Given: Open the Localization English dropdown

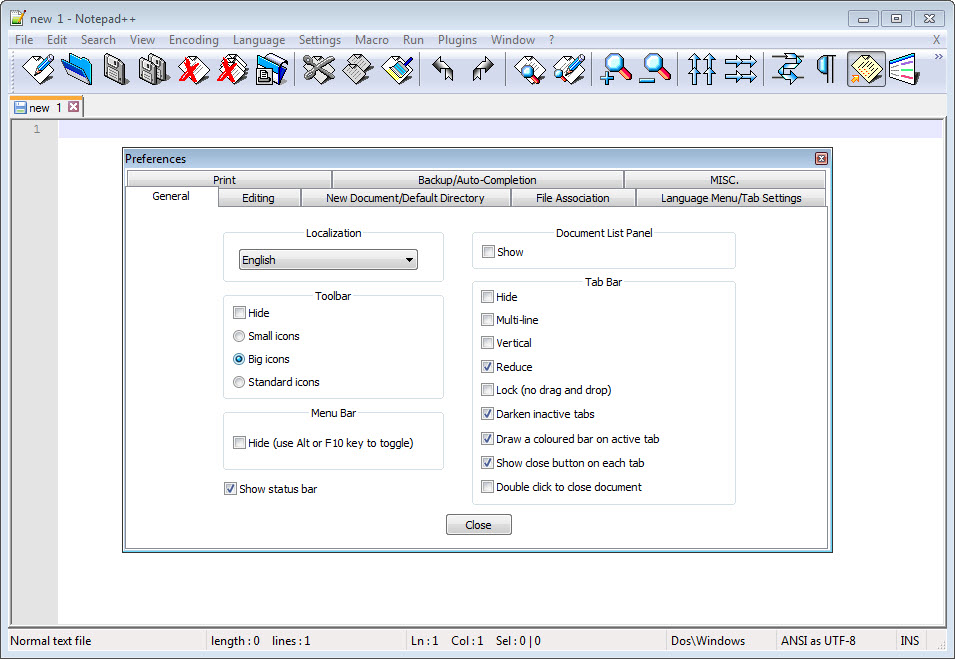Looking at the screenshot, I should click(328, 260).
